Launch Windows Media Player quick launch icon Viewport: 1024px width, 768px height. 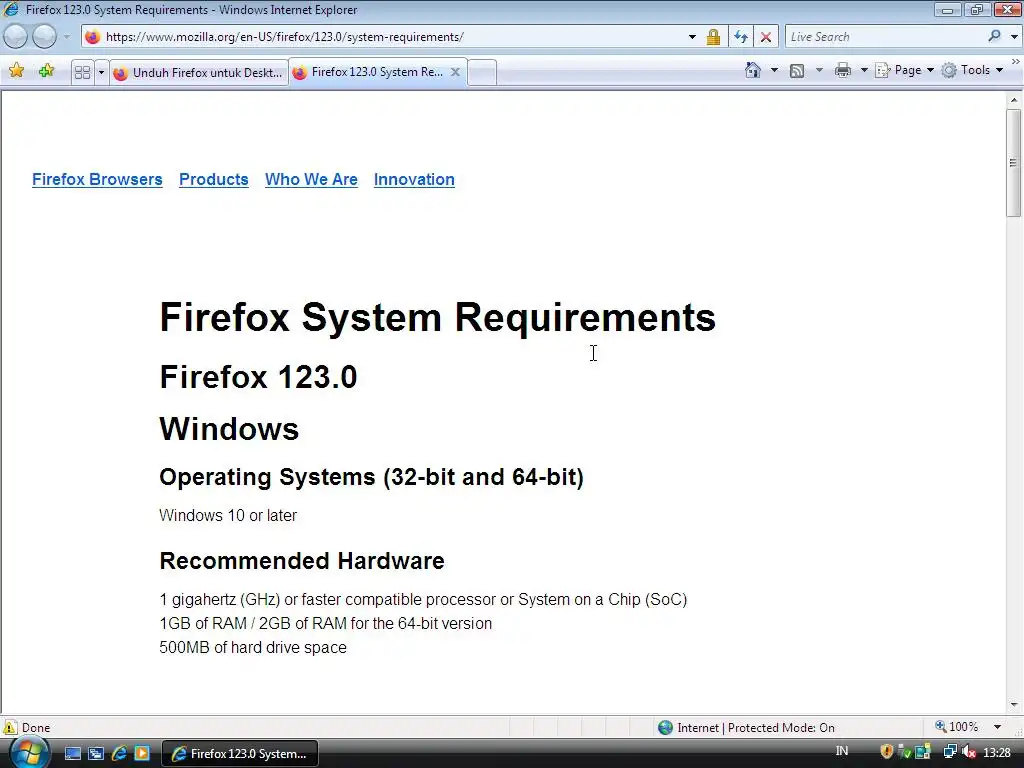142,754
